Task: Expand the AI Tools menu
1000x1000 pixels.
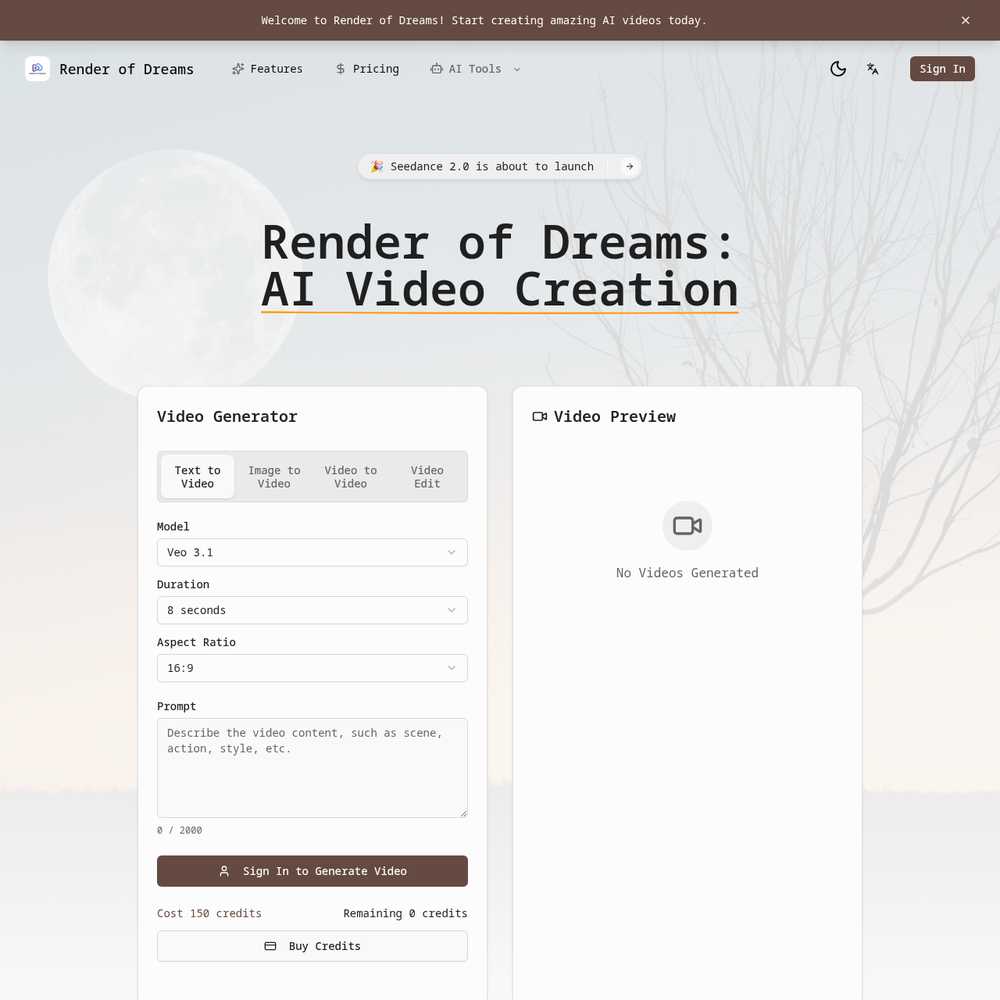Action: pos(476,69)
